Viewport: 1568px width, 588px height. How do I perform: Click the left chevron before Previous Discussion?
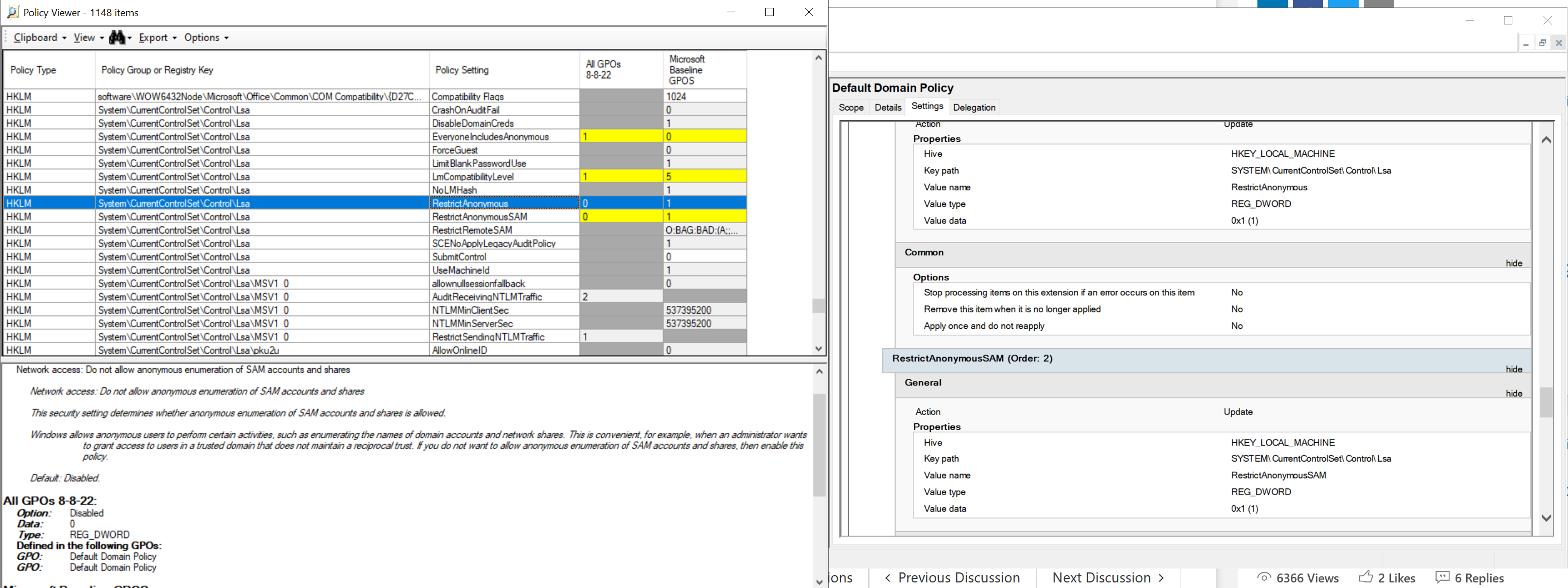point(887,577)
